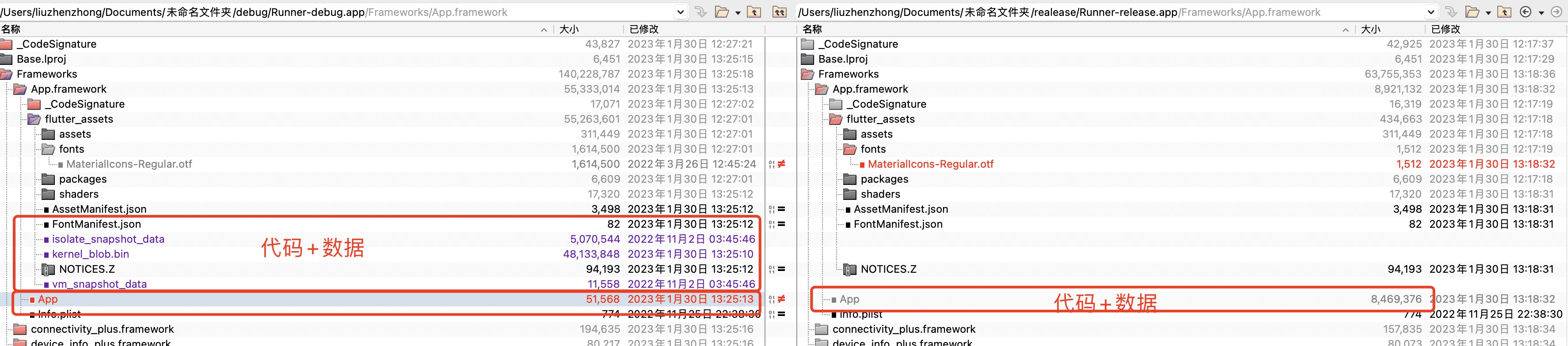Click the left pane grey load-path arrow
This screenshot has height=346, width=1568.
(x=701, y=11)
